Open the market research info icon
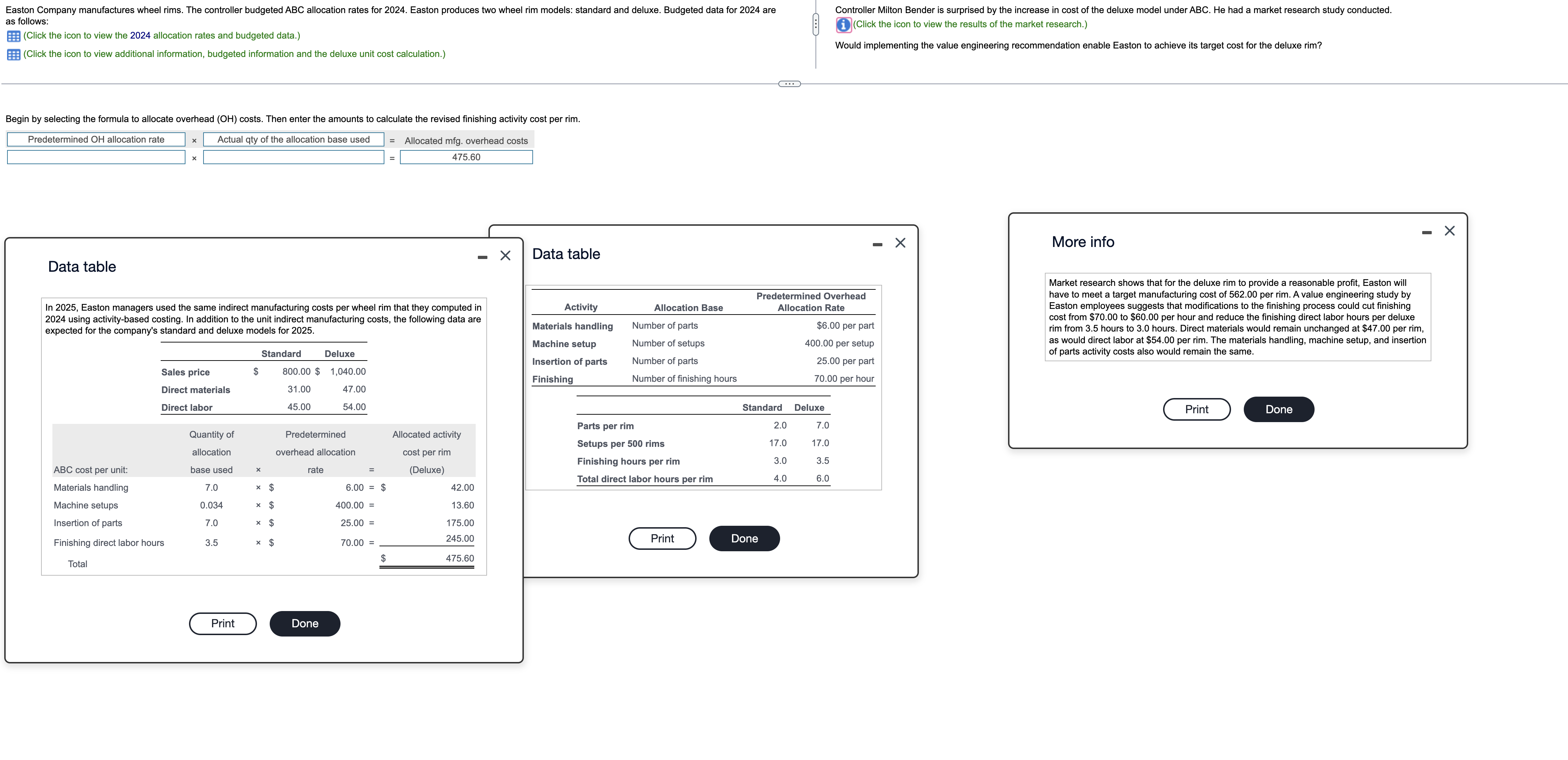This screenshot has height=760, width=1568. click(843, 25)
